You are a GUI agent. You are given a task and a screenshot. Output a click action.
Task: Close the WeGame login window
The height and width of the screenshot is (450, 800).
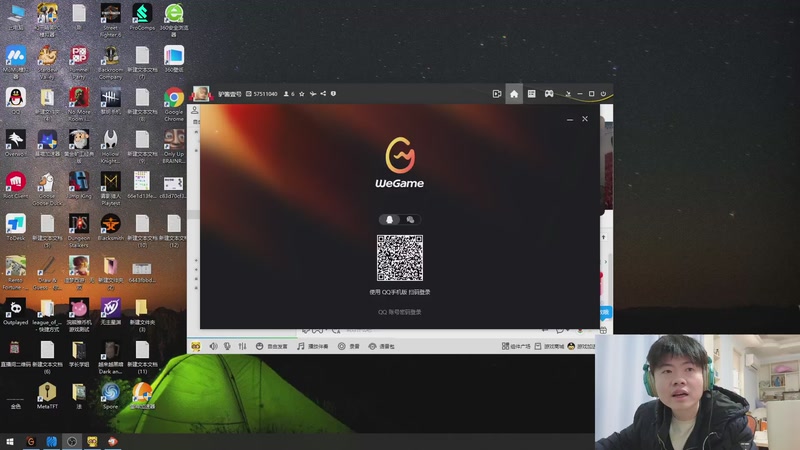585,119
